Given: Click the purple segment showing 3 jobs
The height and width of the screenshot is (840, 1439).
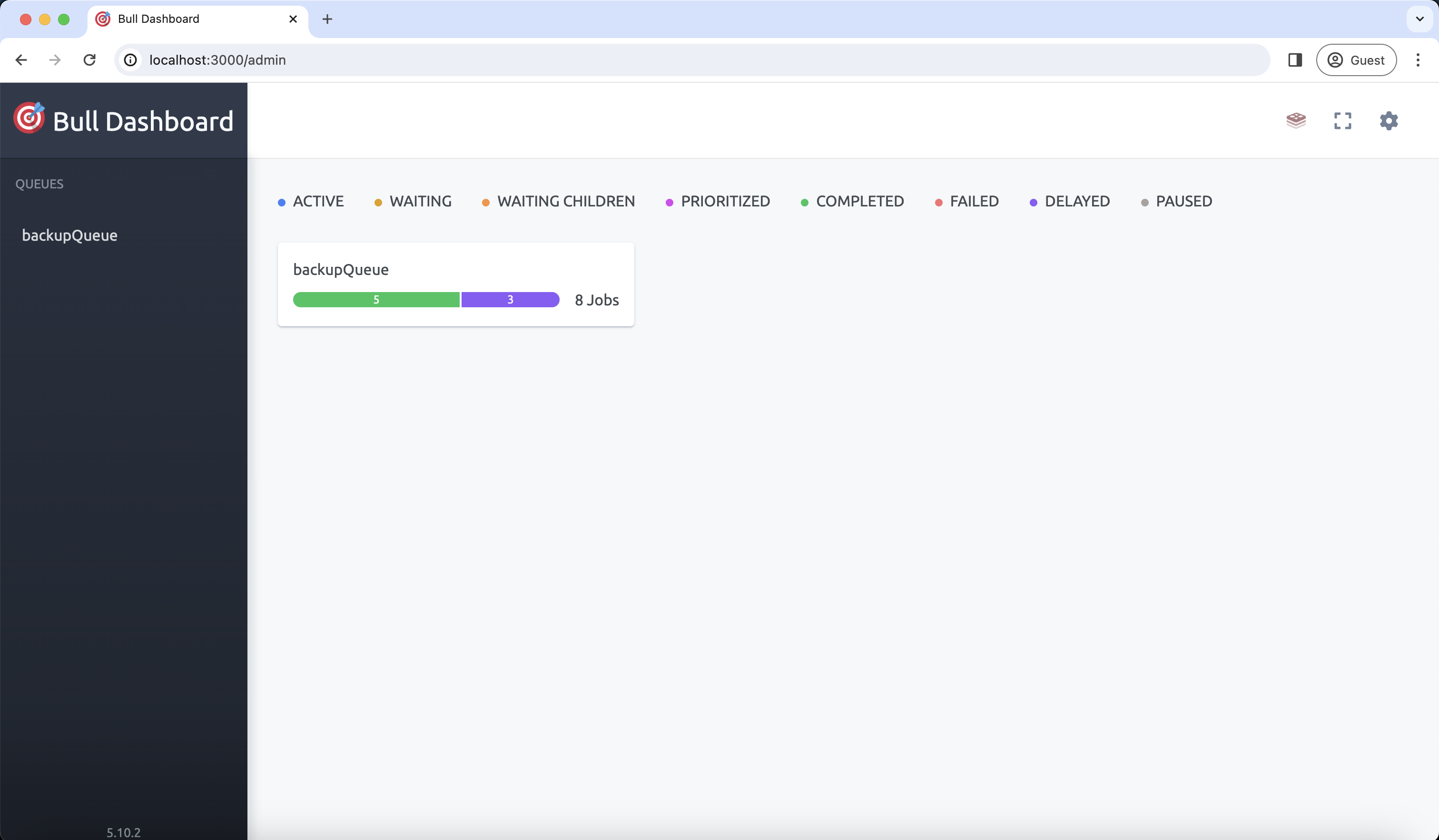Looking at the screenshot, I should point(510,300).
